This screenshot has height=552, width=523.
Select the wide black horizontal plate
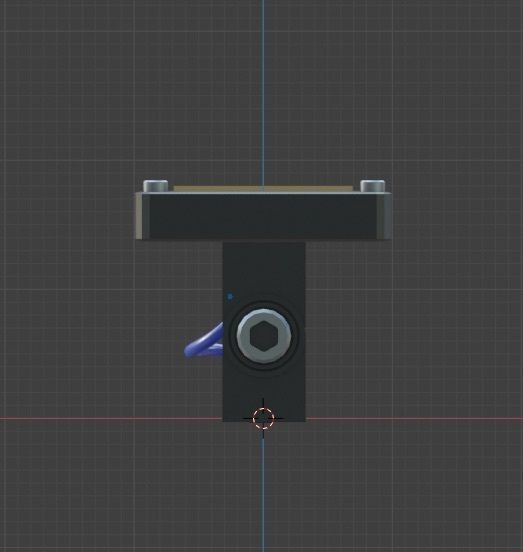point(264,216)
